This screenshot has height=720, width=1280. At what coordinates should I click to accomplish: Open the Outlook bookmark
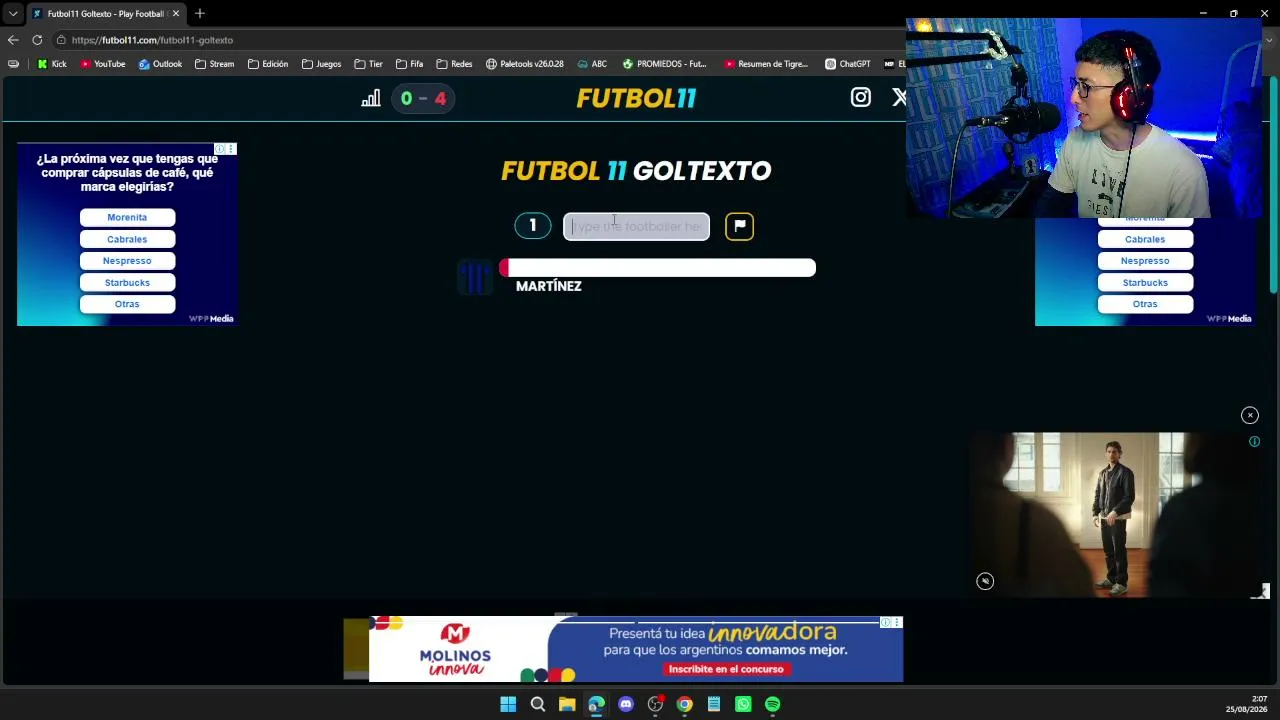[x=160, y=64]
